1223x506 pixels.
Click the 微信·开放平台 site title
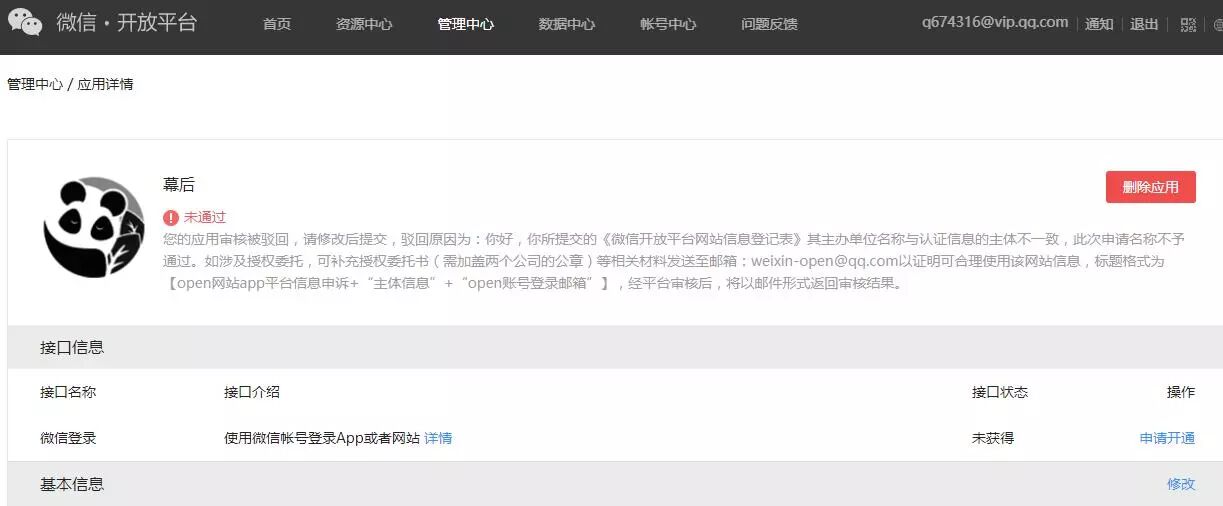click(127, 23)
